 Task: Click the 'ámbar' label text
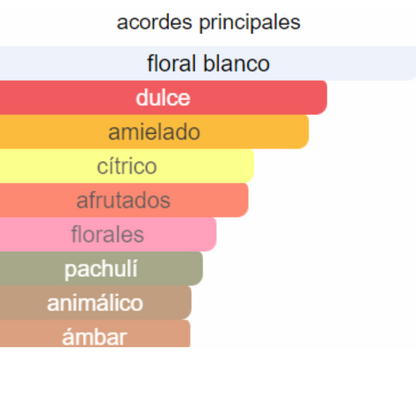pyautogui.click(x=95, y=337)
